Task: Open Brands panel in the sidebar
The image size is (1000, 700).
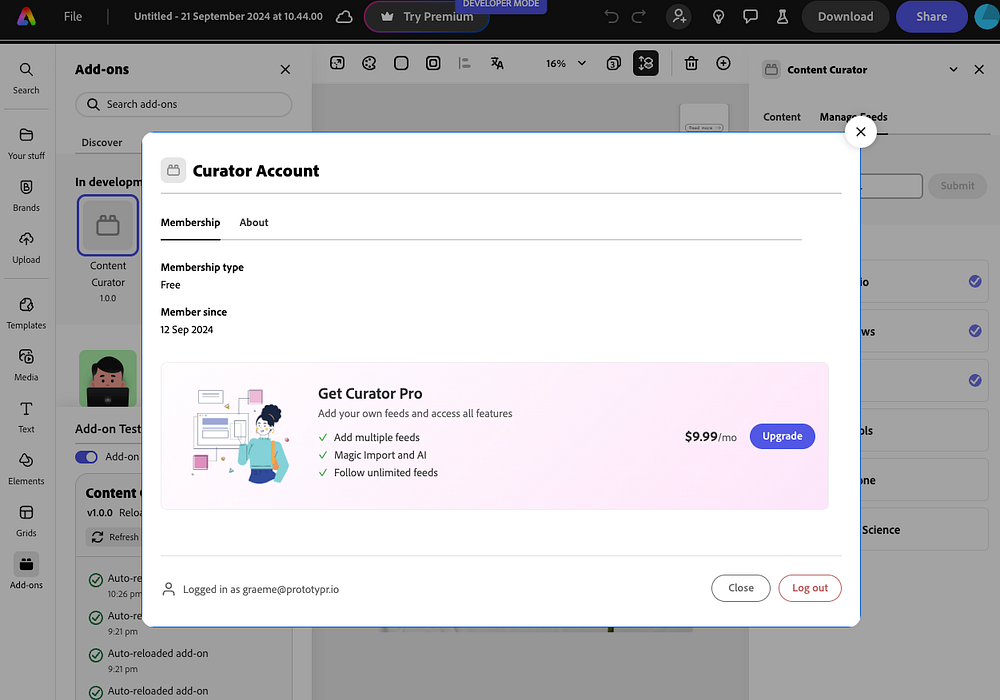Action: pyautogui.click(x=26, y=196)
